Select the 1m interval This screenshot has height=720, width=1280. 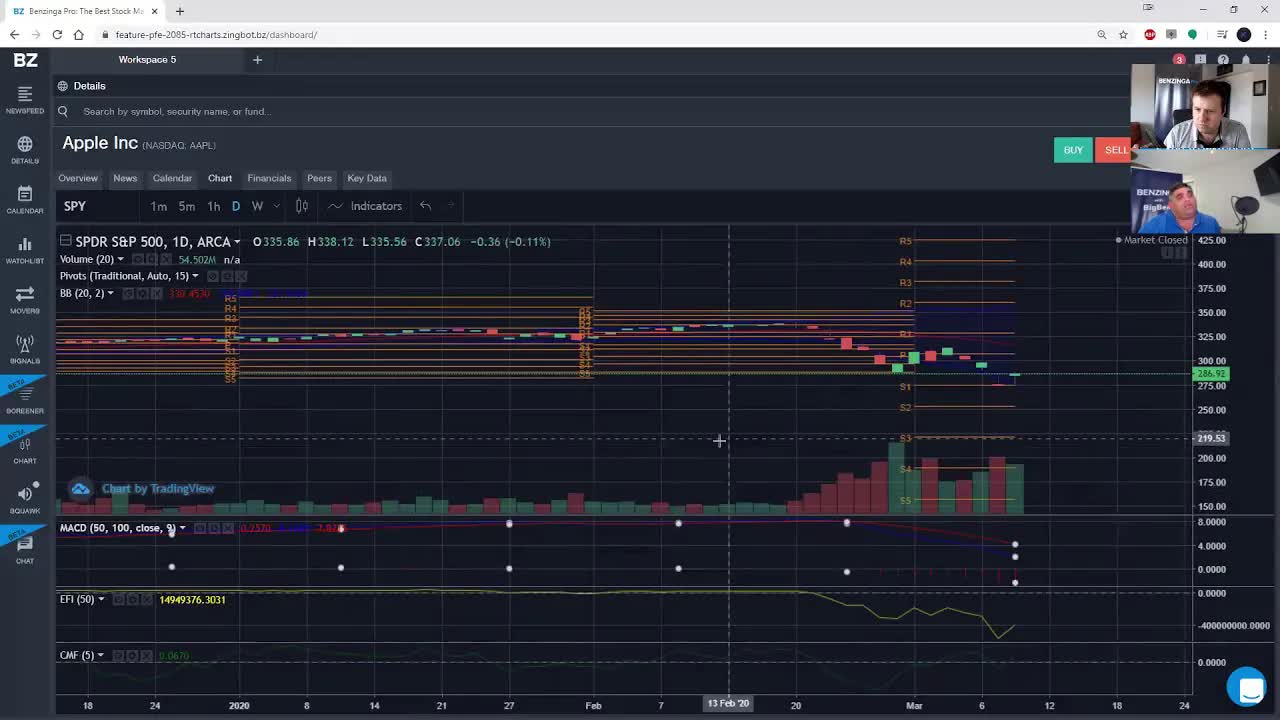159,206
